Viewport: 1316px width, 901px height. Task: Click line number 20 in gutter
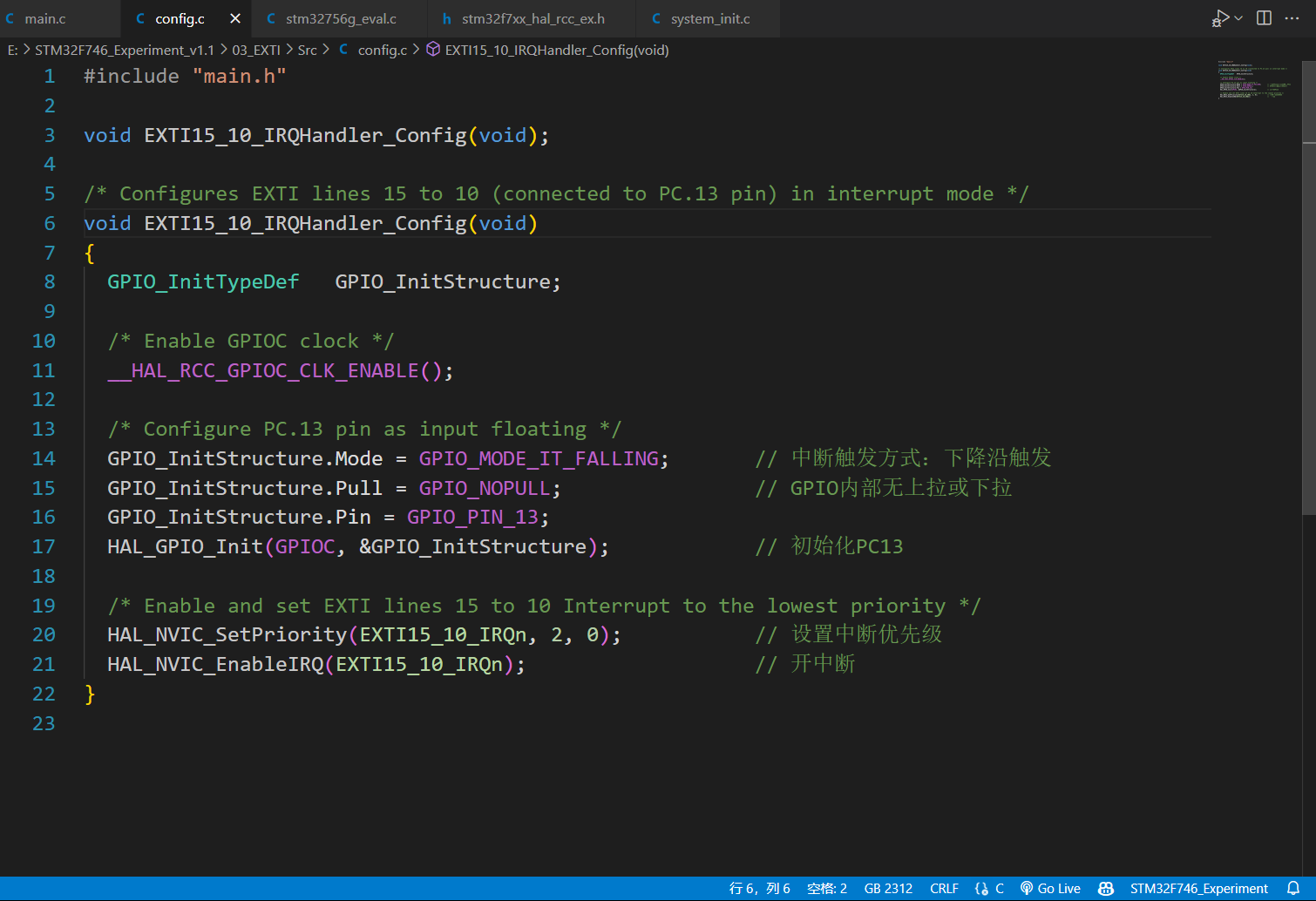[44, 635]
